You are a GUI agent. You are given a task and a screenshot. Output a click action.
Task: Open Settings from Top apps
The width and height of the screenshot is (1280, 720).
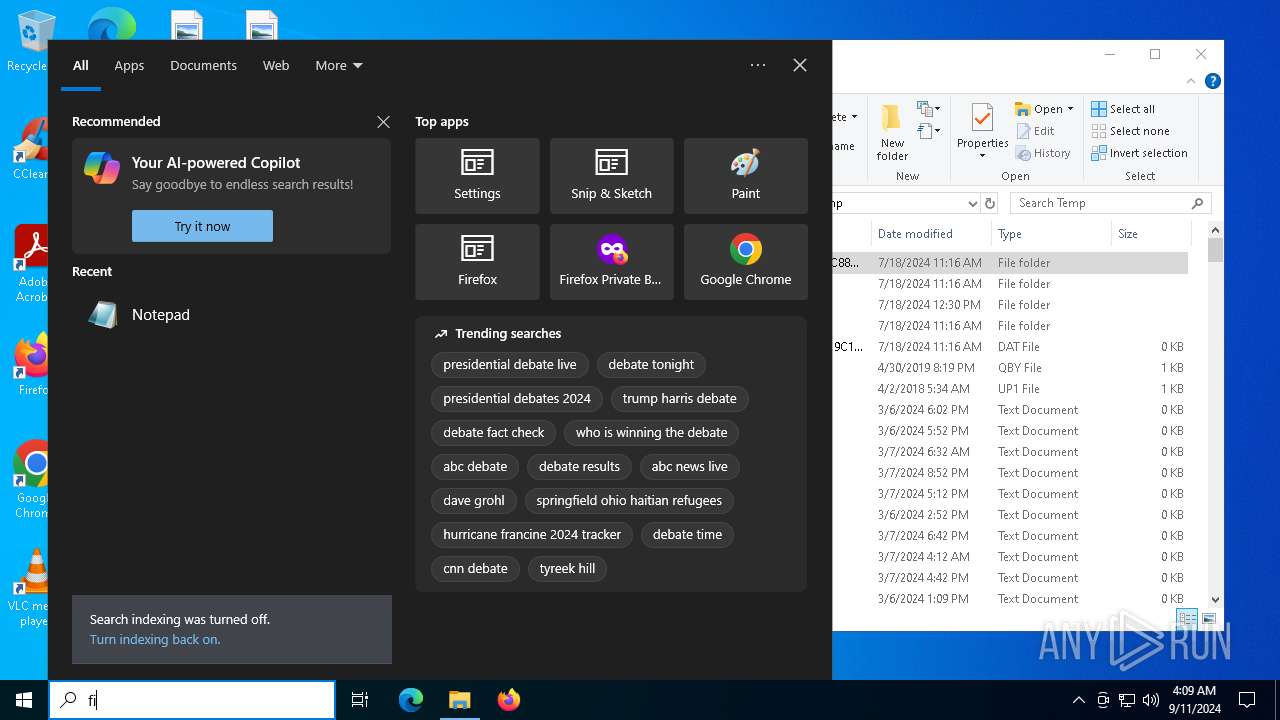click(477, 176)
